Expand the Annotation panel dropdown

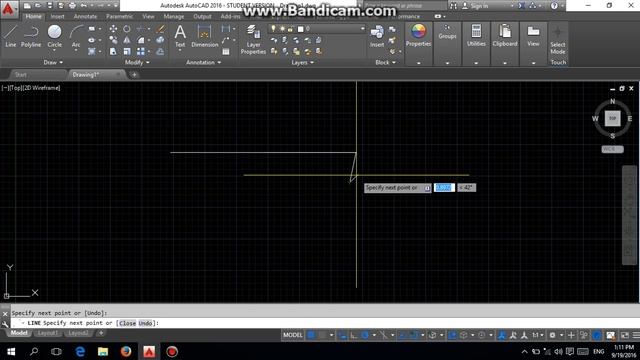[x=203, y=62]
